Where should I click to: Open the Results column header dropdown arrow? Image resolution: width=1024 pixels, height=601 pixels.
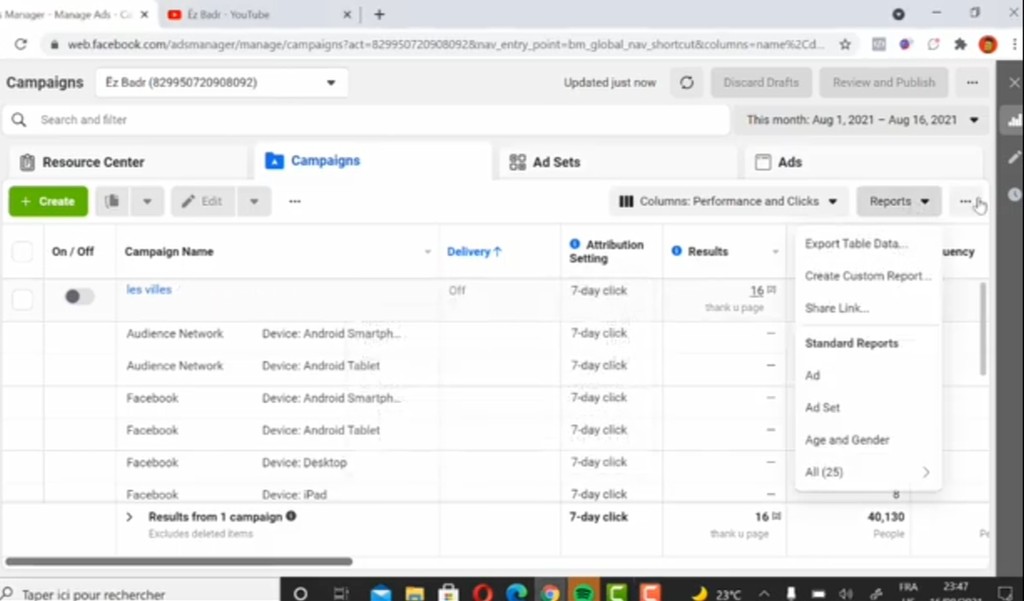pos(775,252)
